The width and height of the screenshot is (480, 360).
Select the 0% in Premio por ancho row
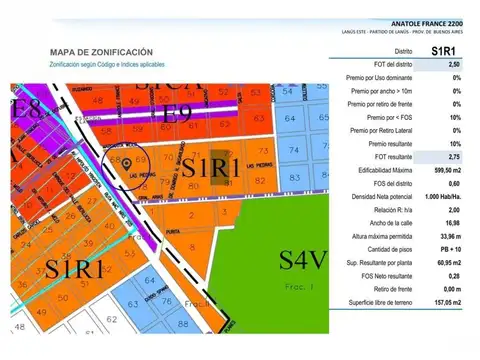457,91
